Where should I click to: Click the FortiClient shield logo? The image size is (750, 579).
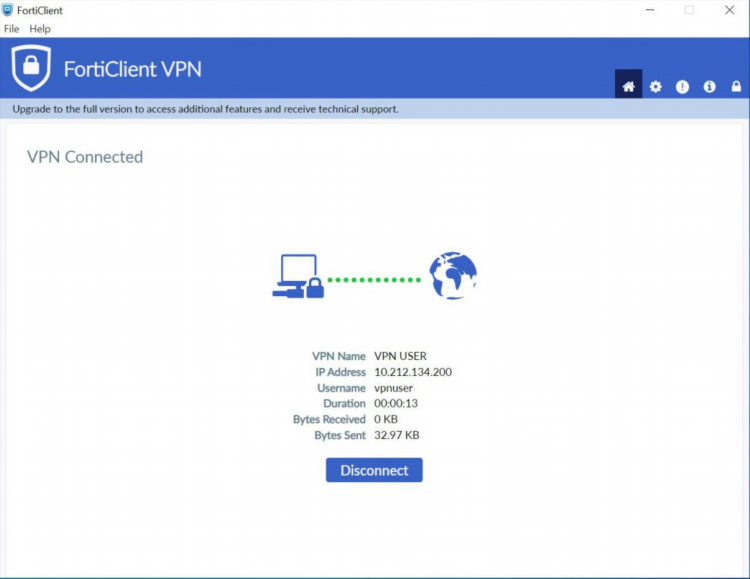[31, 67]
